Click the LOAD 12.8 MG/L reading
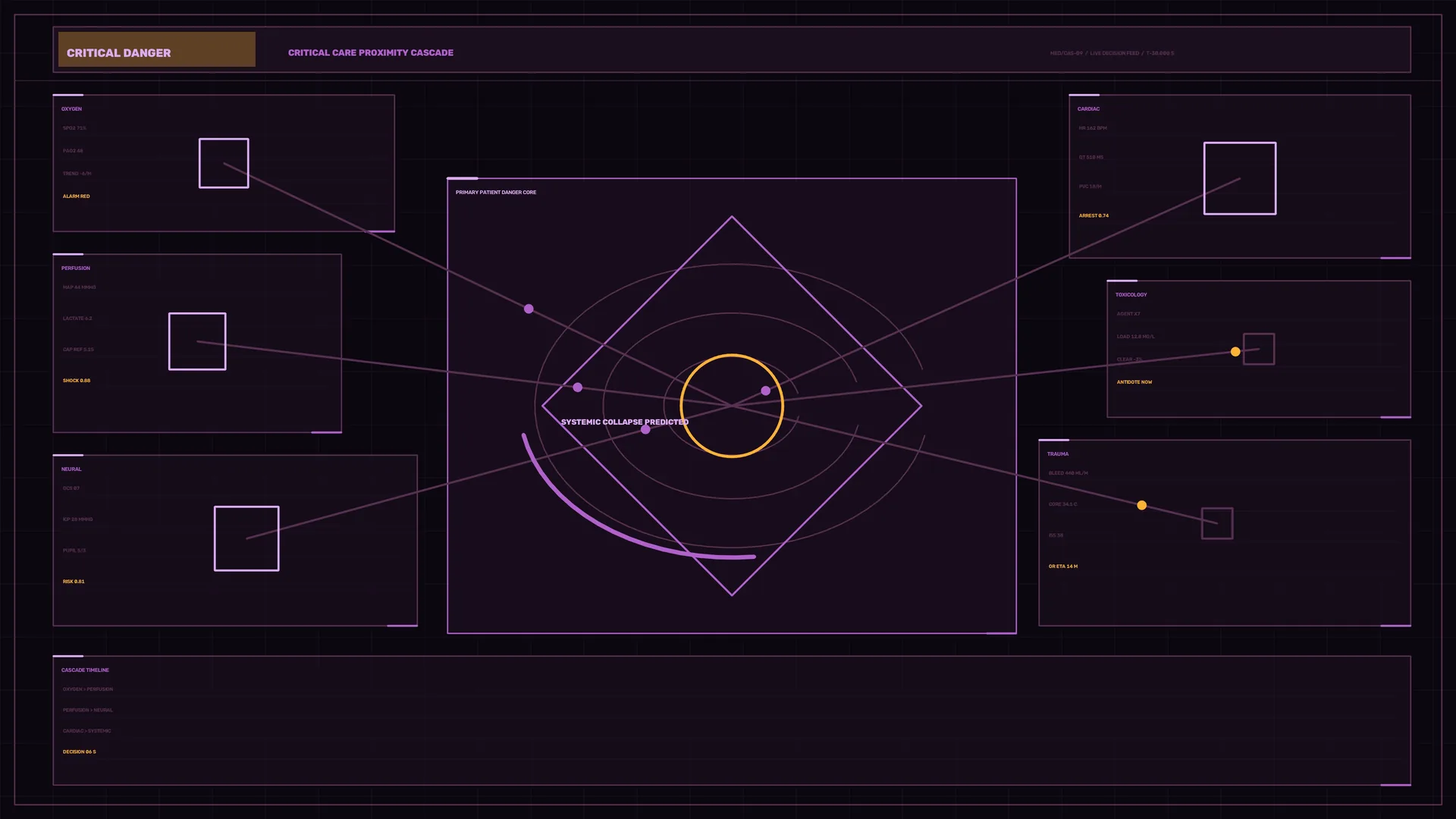This screenshot has width=1456, height=819. point(1136,337)
